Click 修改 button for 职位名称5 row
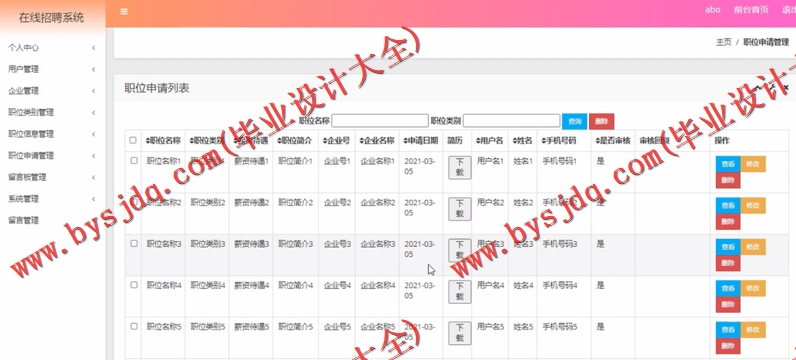 click(753, 330)
